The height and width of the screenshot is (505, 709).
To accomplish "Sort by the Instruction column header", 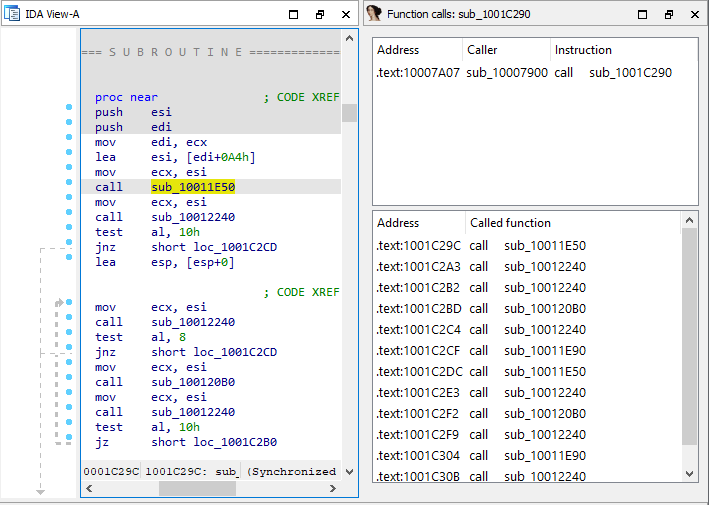I will coord(583,50).
